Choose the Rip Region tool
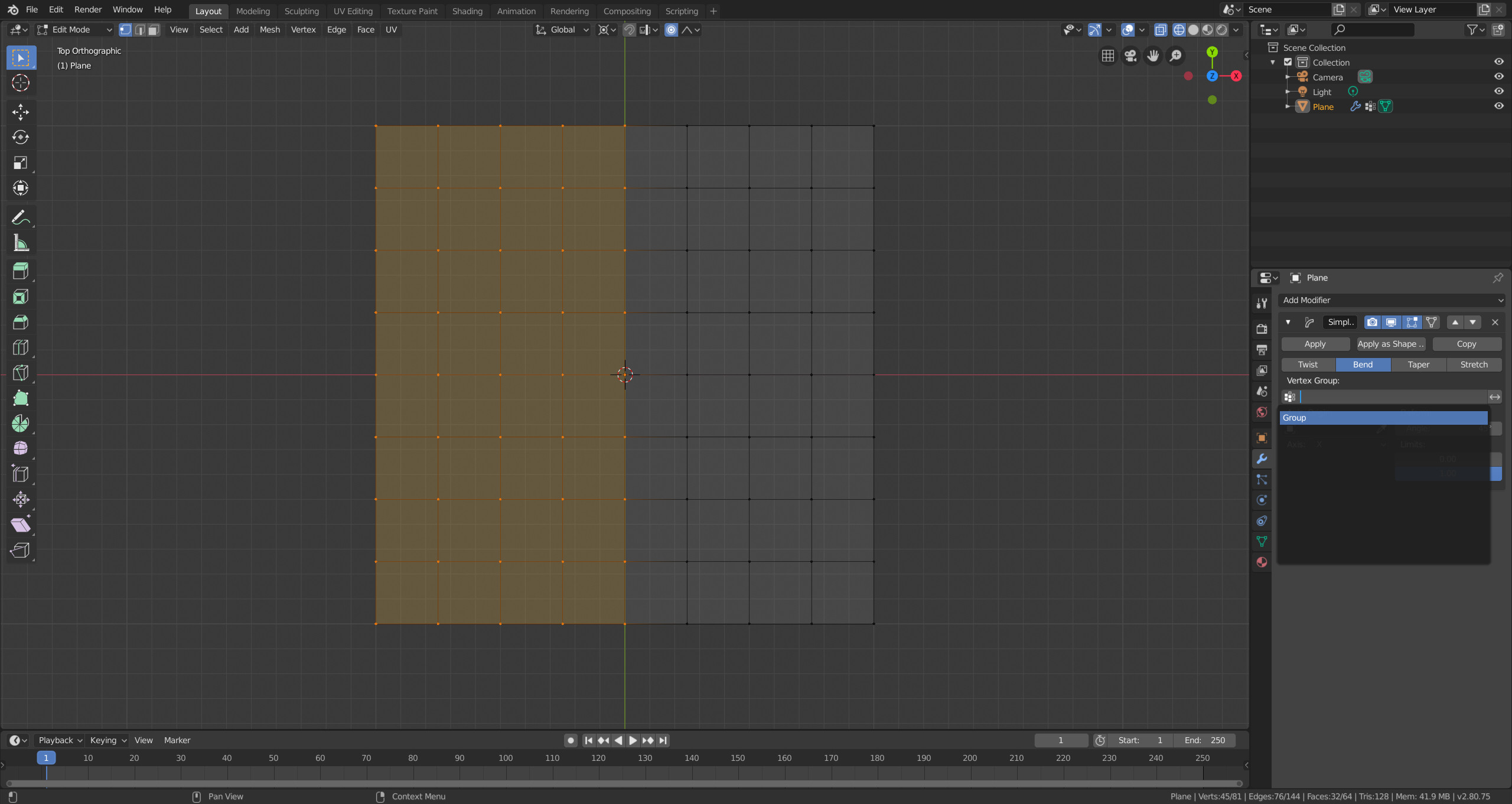 (x=21, y=551)
